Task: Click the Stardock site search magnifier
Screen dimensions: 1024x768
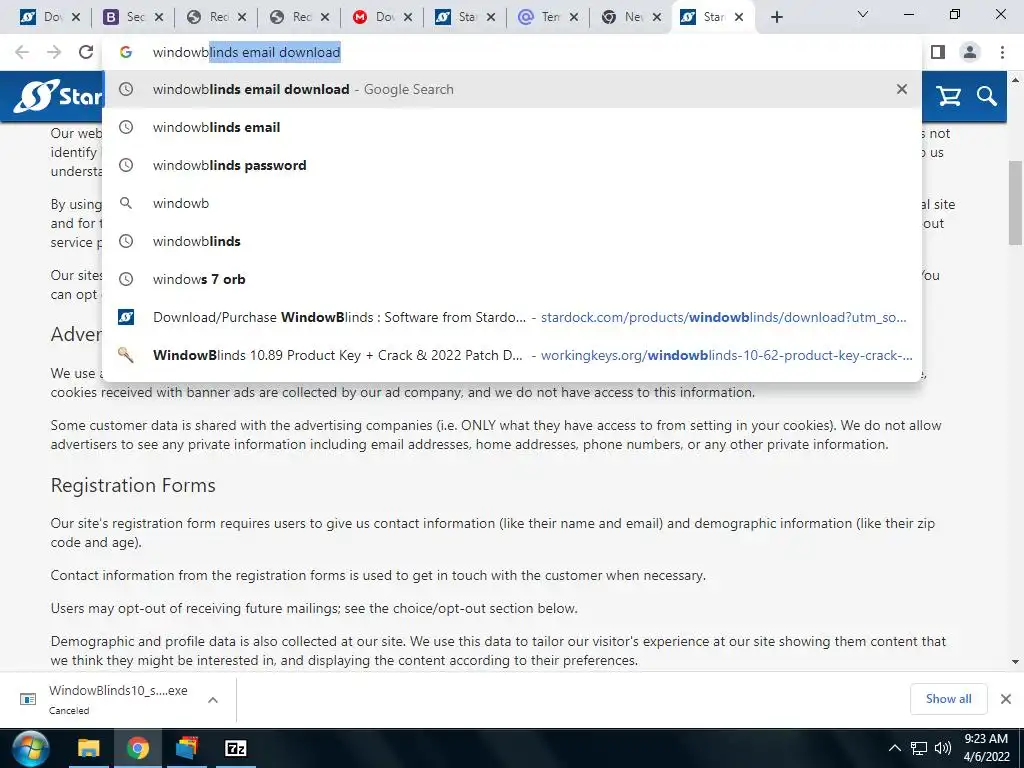Action: click(x=987, y=97)
